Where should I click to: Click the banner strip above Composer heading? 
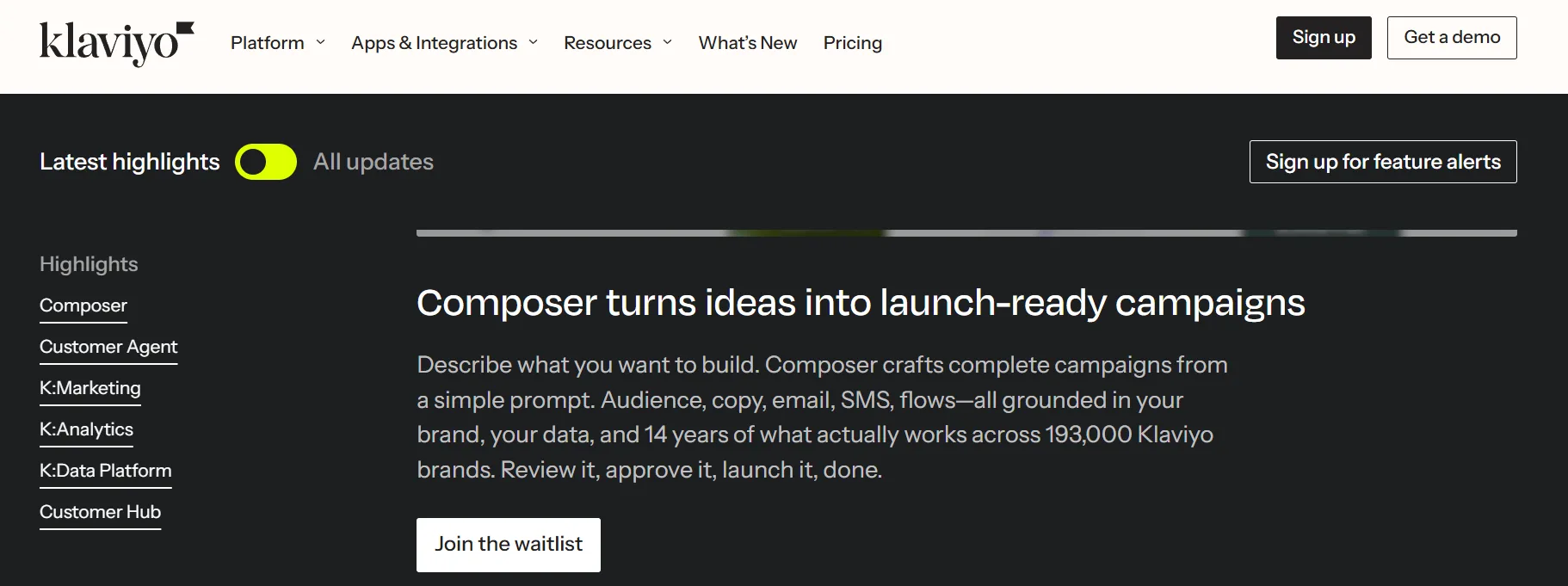point(966,233)
